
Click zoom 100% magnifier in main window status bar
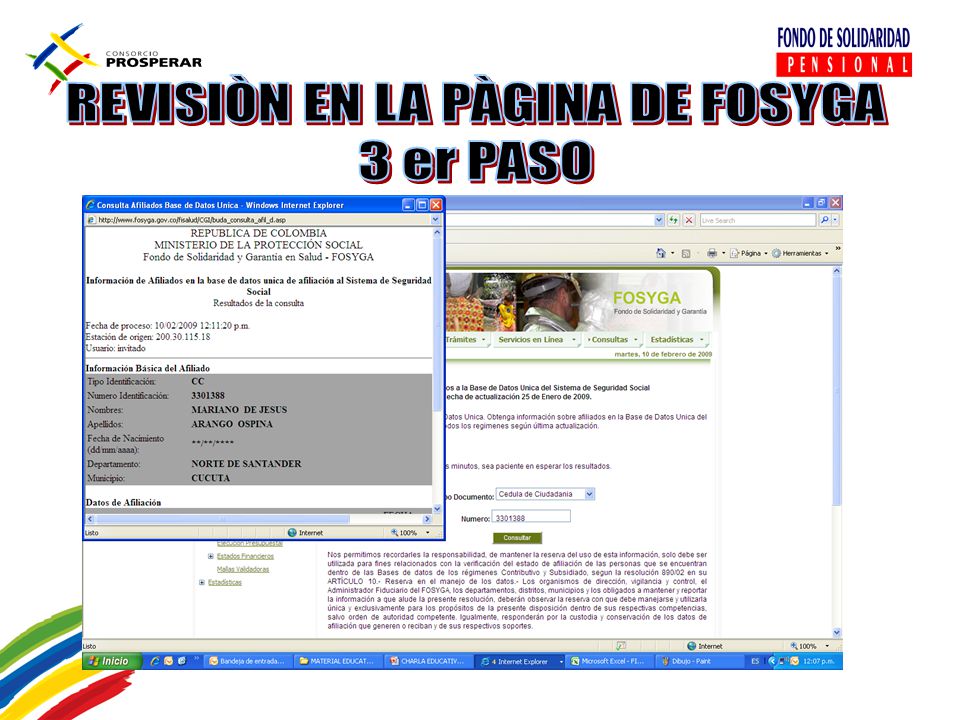click(794, 646)
